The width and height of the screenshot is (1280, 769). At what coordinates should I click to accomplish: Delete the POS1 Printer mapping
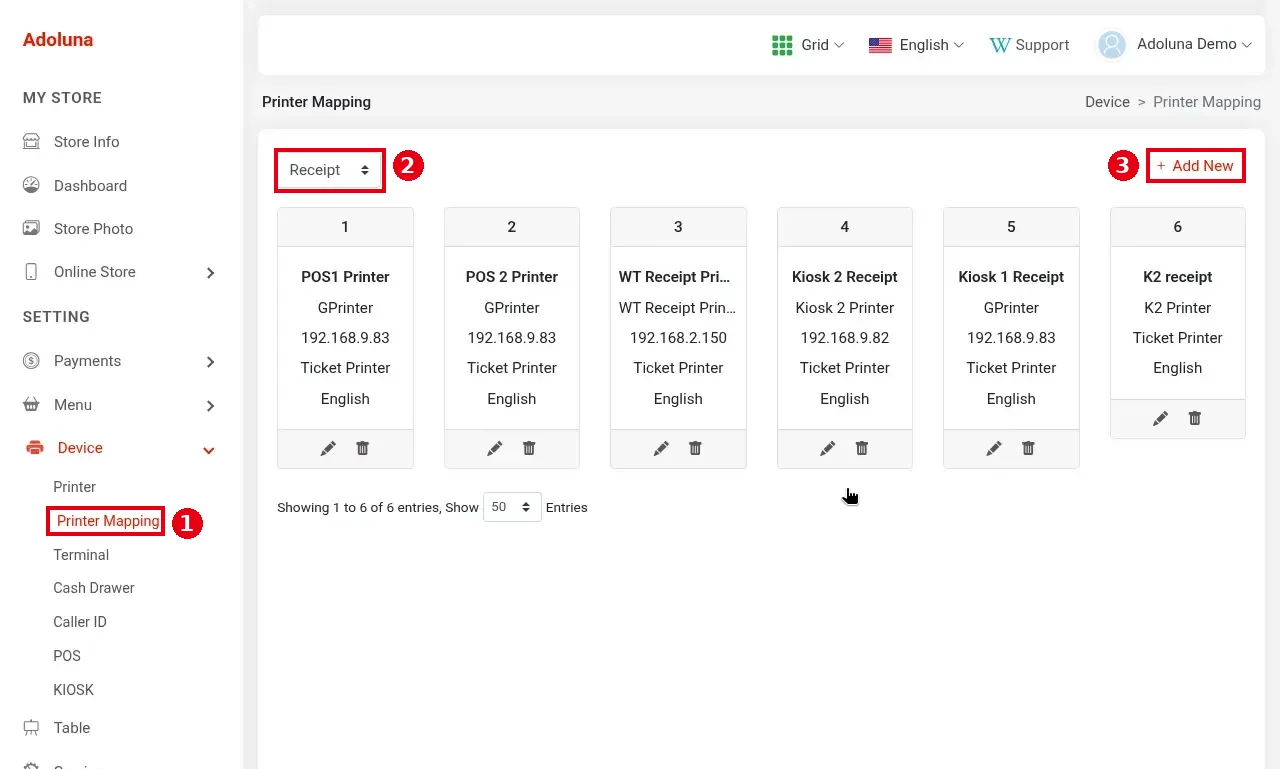pos(363,449)
